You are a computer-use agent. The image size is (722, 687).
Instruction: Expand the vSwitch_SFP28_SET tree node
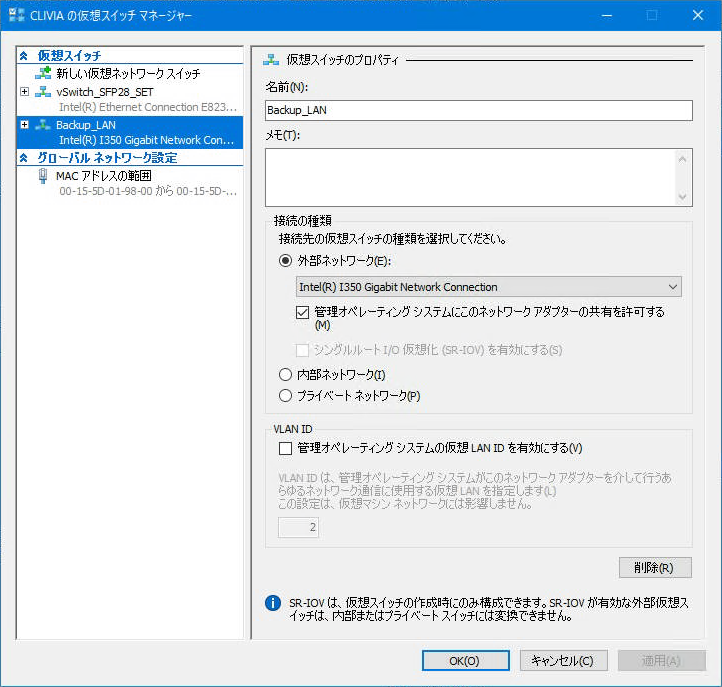tap(25, 92)
